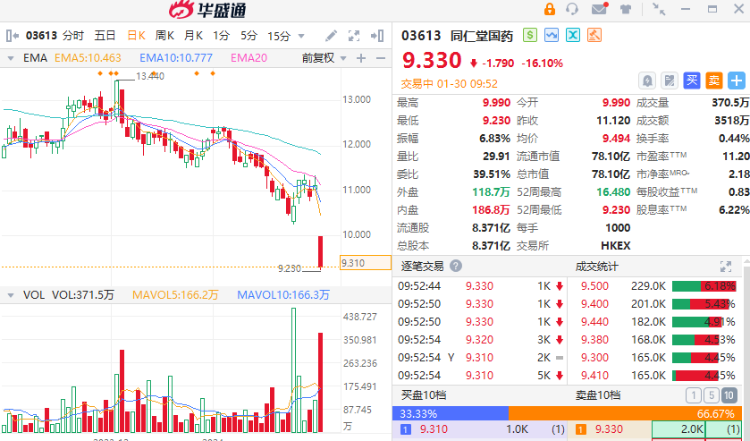Switch to 5分 minute chart
Screen dimensions: 750x441
249,35
